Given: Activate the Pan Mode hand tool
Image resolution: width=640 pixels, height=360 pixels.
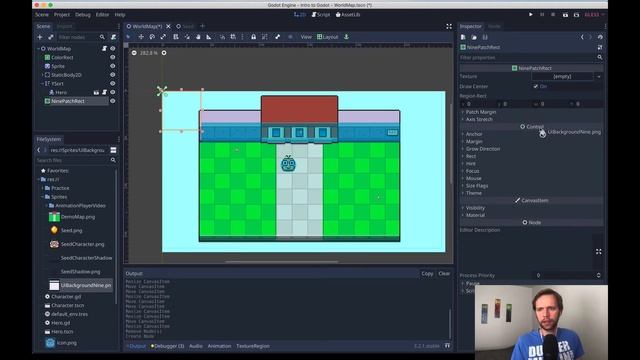Looking at the screenshot, I should point(198,37).
